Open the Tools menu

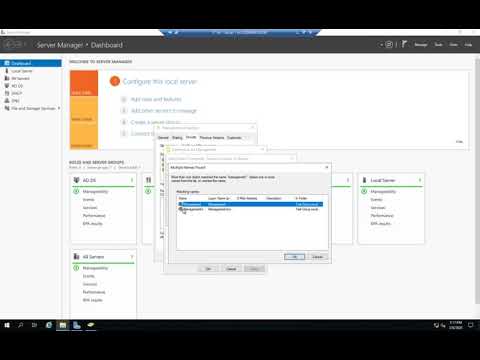[x=438, y=45]
